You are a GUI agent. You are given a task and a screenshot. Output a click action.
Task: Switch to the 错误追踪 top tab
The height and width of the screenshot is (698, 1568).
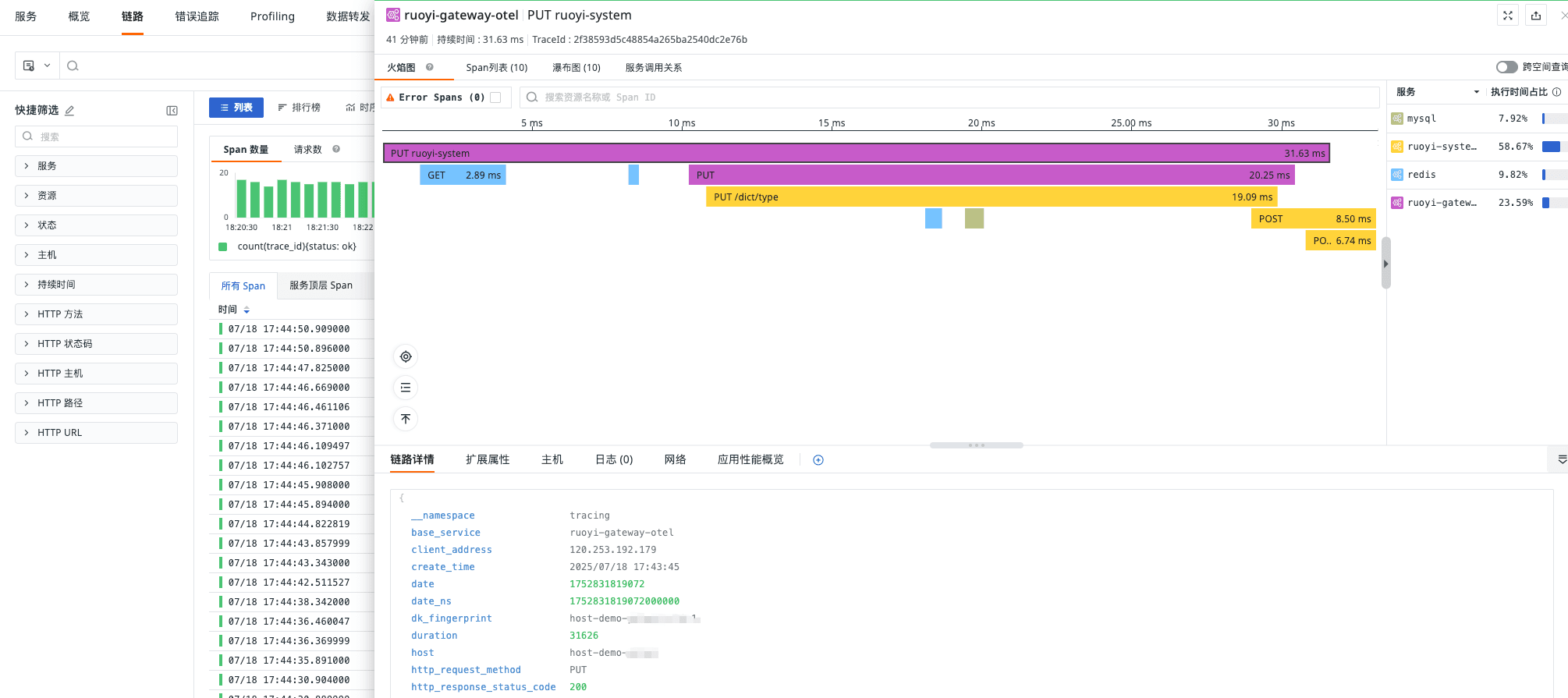tap(197, 16)
